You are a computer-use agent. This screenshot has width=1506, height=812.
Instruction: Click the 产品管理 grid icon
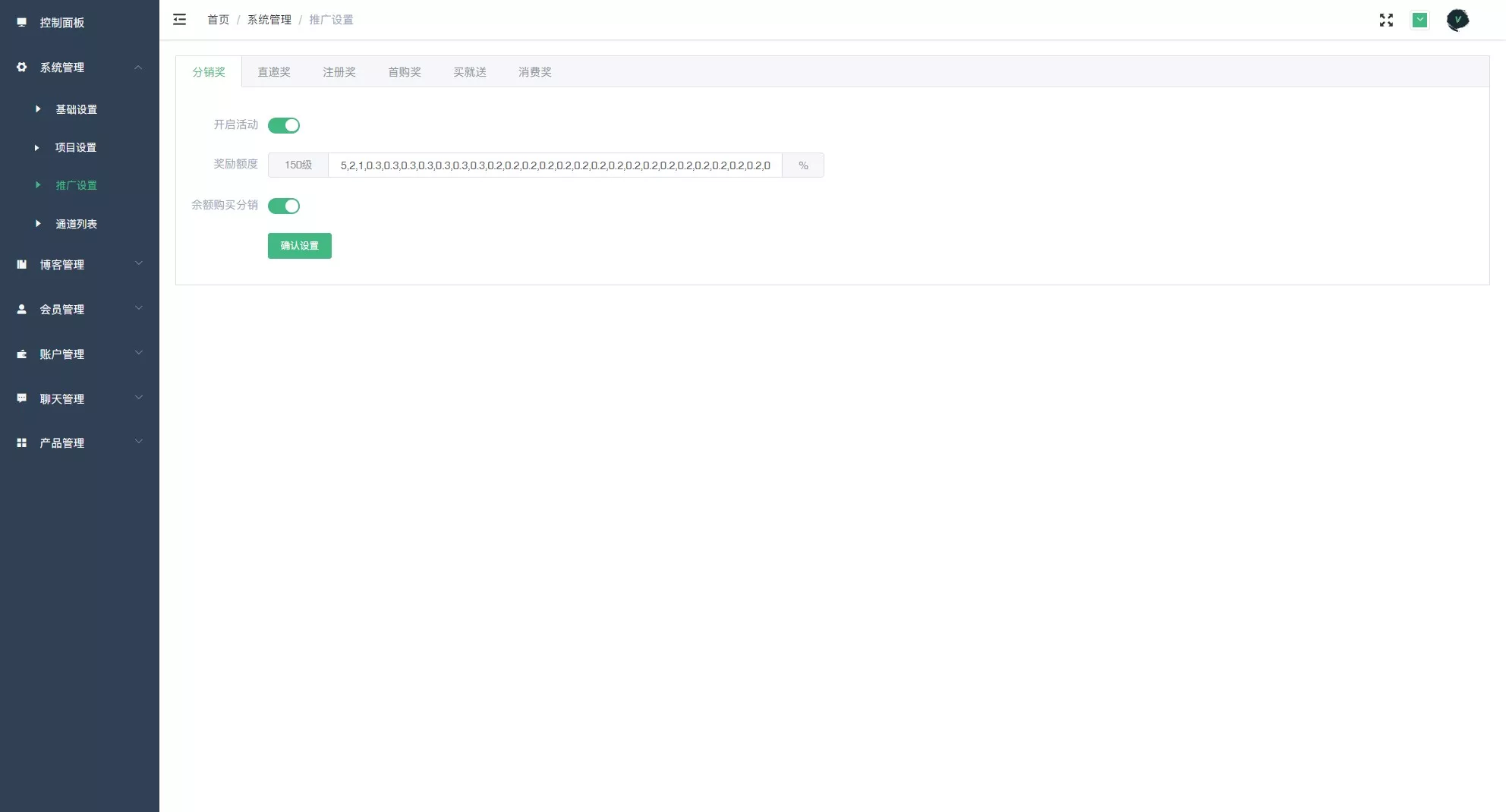pos(22,443)
